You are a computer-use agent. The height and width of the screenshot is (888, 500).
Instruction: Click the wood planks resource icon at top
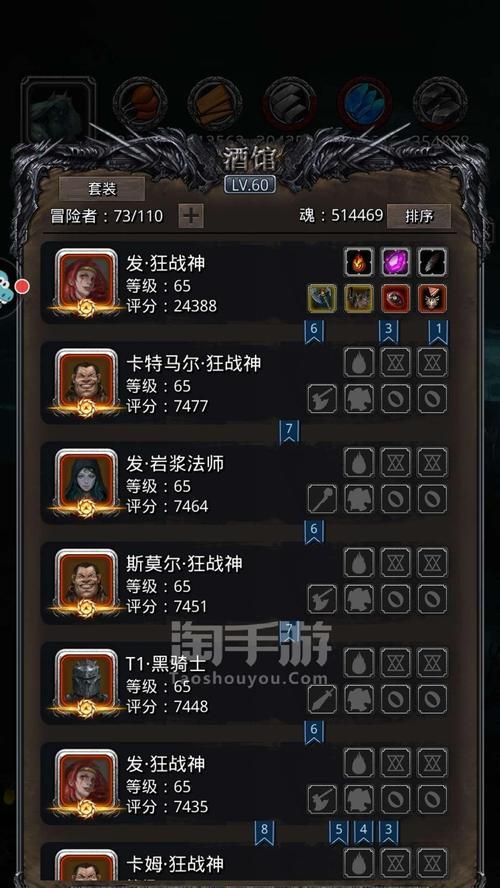coord(215,104)
